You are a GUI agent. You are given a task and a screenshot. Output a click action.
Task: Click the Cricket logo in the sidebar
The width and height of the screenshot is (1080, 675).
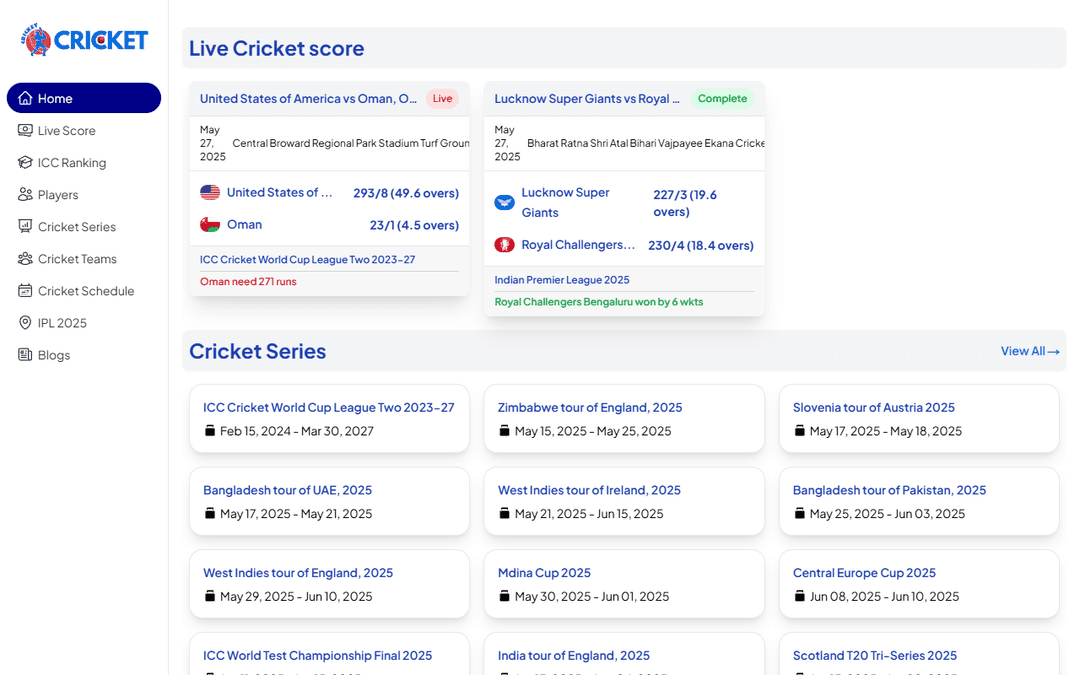(x=84, y=40)
